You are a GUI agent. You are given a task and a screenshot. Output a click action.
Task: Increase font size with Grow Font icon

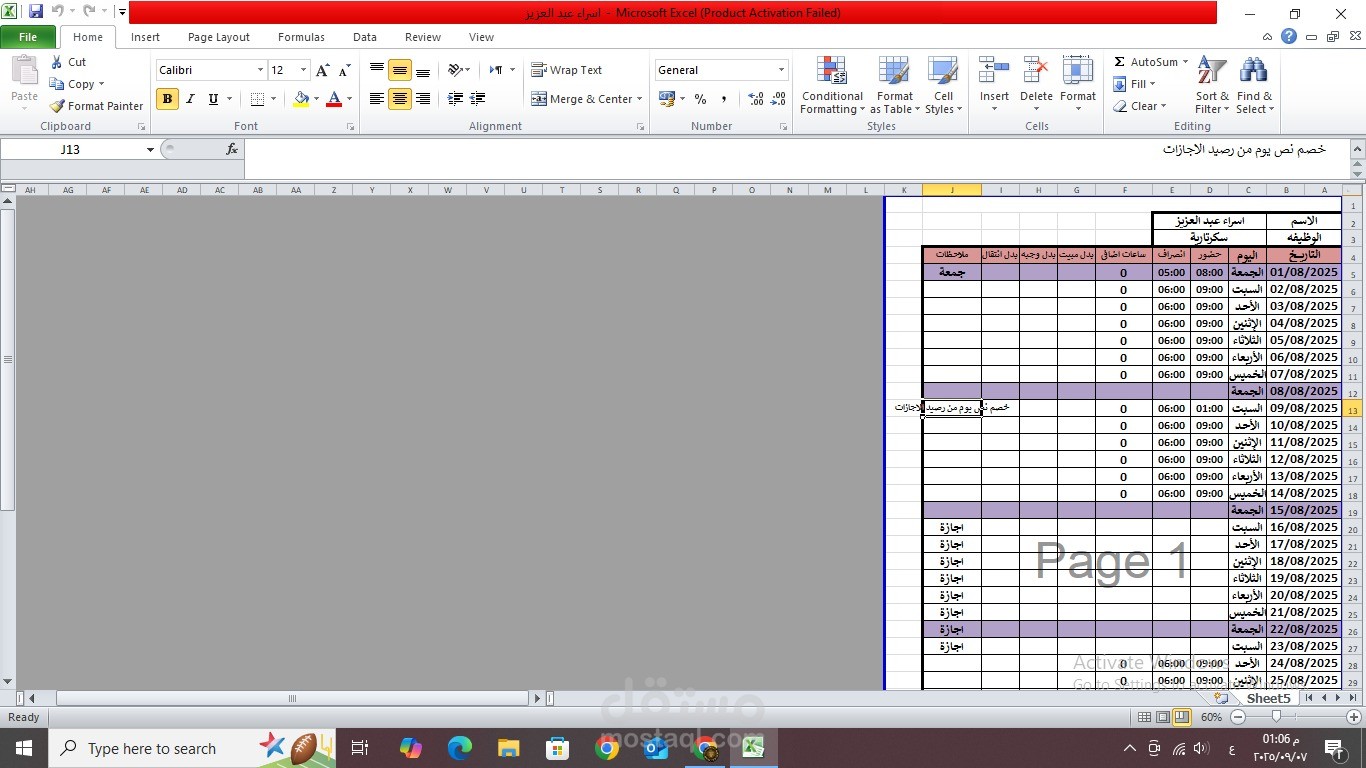click(322, 70)
